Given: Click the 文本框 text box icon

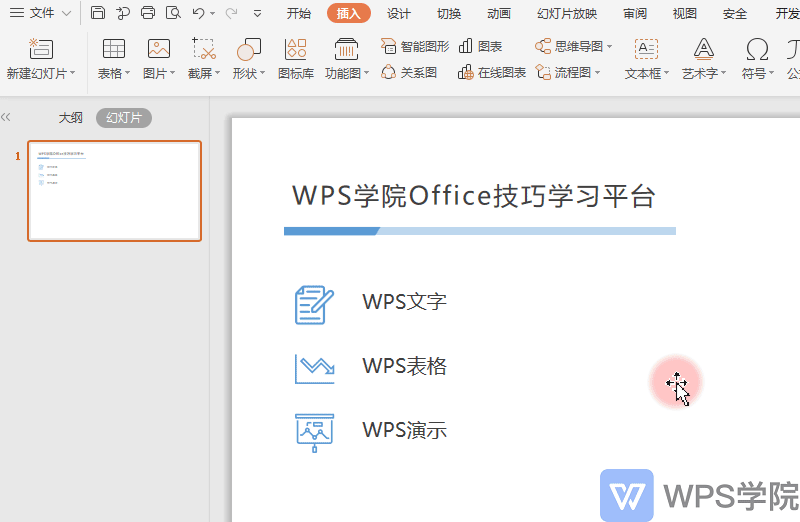Looking at the screenshot, I should (x=646, y=49).
